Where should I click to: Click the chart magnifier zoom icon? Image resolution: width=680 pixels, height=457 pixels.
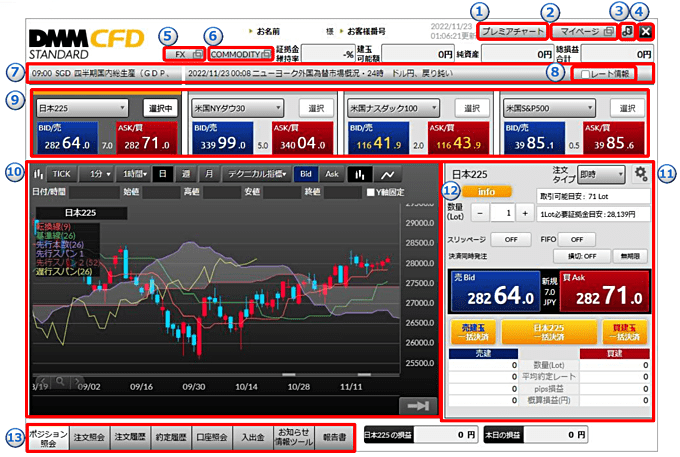point(60,381)
